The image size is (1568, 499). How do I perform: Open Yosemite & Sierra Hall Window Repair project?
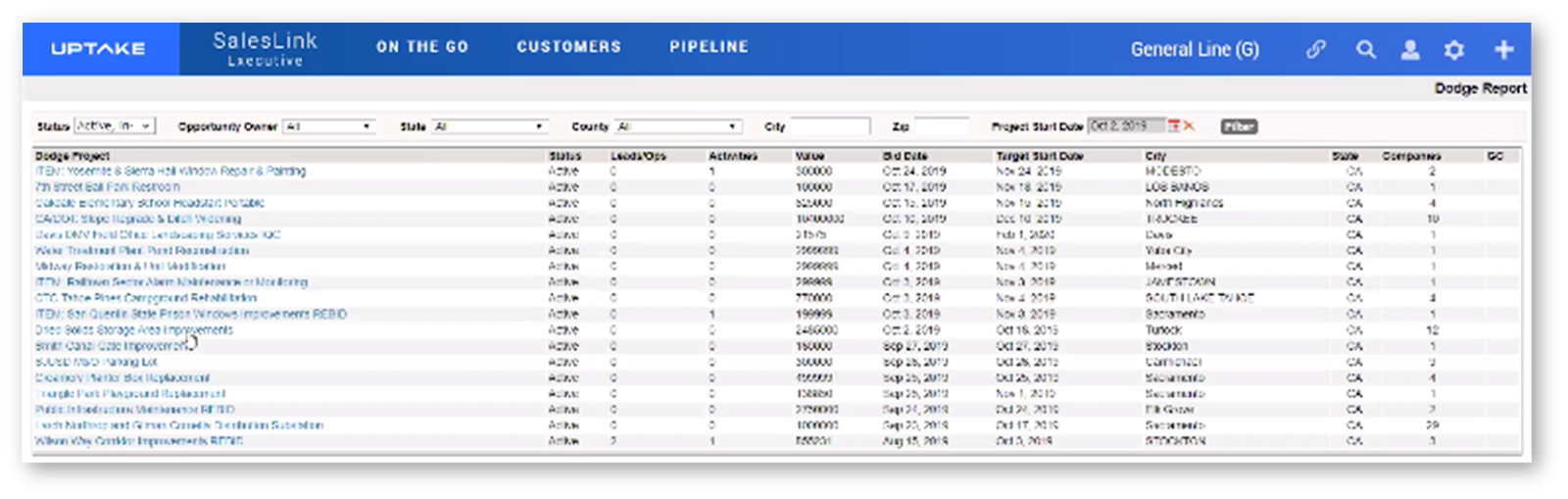pos(171,171)
